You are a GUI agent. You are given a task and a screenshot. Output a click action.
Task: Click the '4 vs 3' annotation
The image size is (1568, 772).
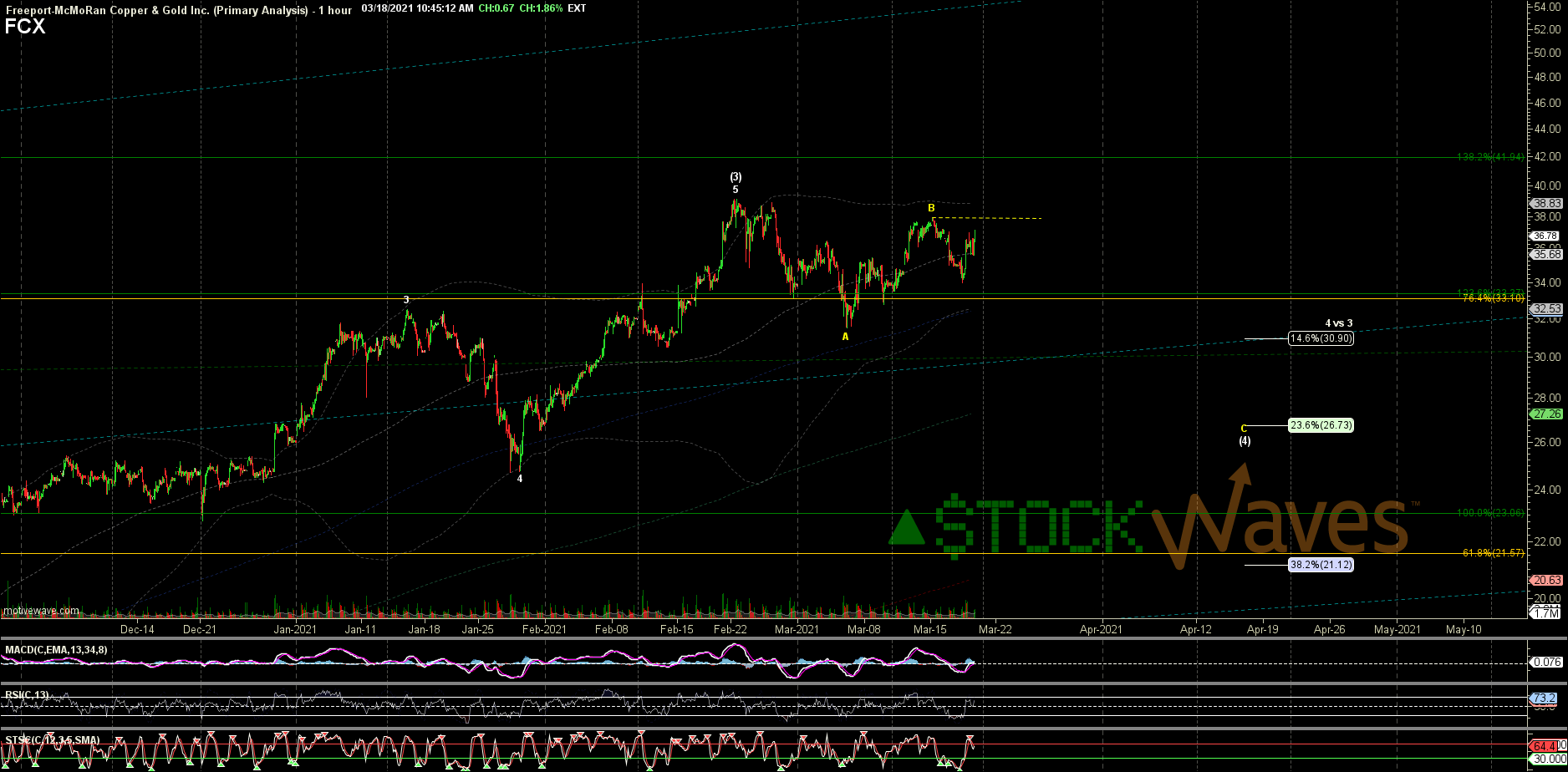[x=1338, y=323]
